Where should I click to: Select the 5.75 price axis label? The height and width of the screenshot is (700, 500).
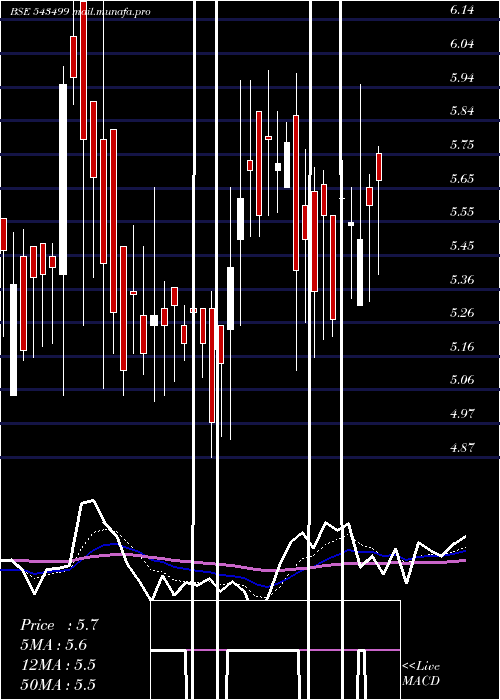(462, 145)
